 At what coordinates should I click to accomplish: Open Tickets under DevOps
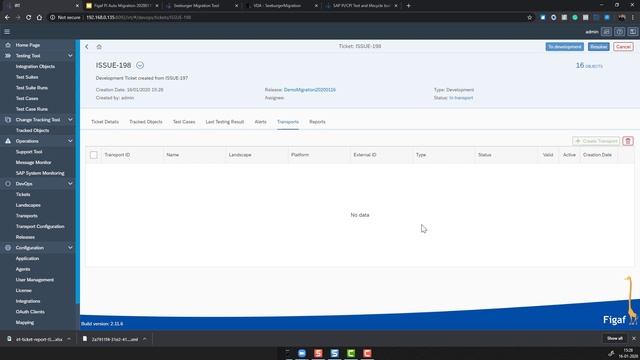click(23, 194)
